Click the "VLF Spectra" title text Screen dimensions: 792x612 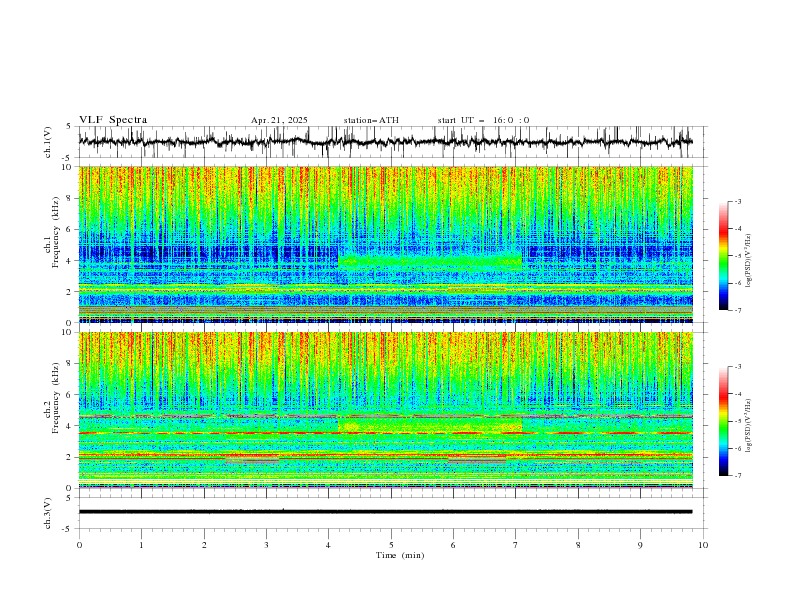pos(113,120)
